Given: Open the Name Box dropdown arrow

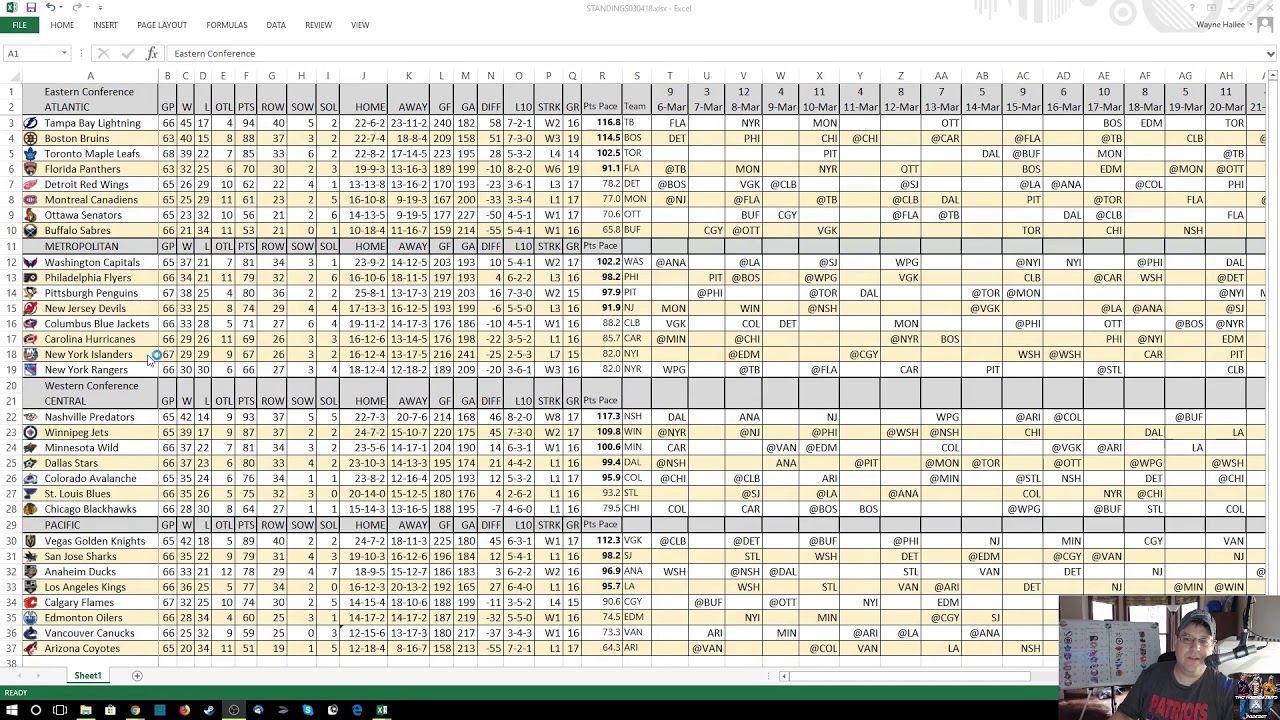Looking at the screenshot, I should 64,53.
